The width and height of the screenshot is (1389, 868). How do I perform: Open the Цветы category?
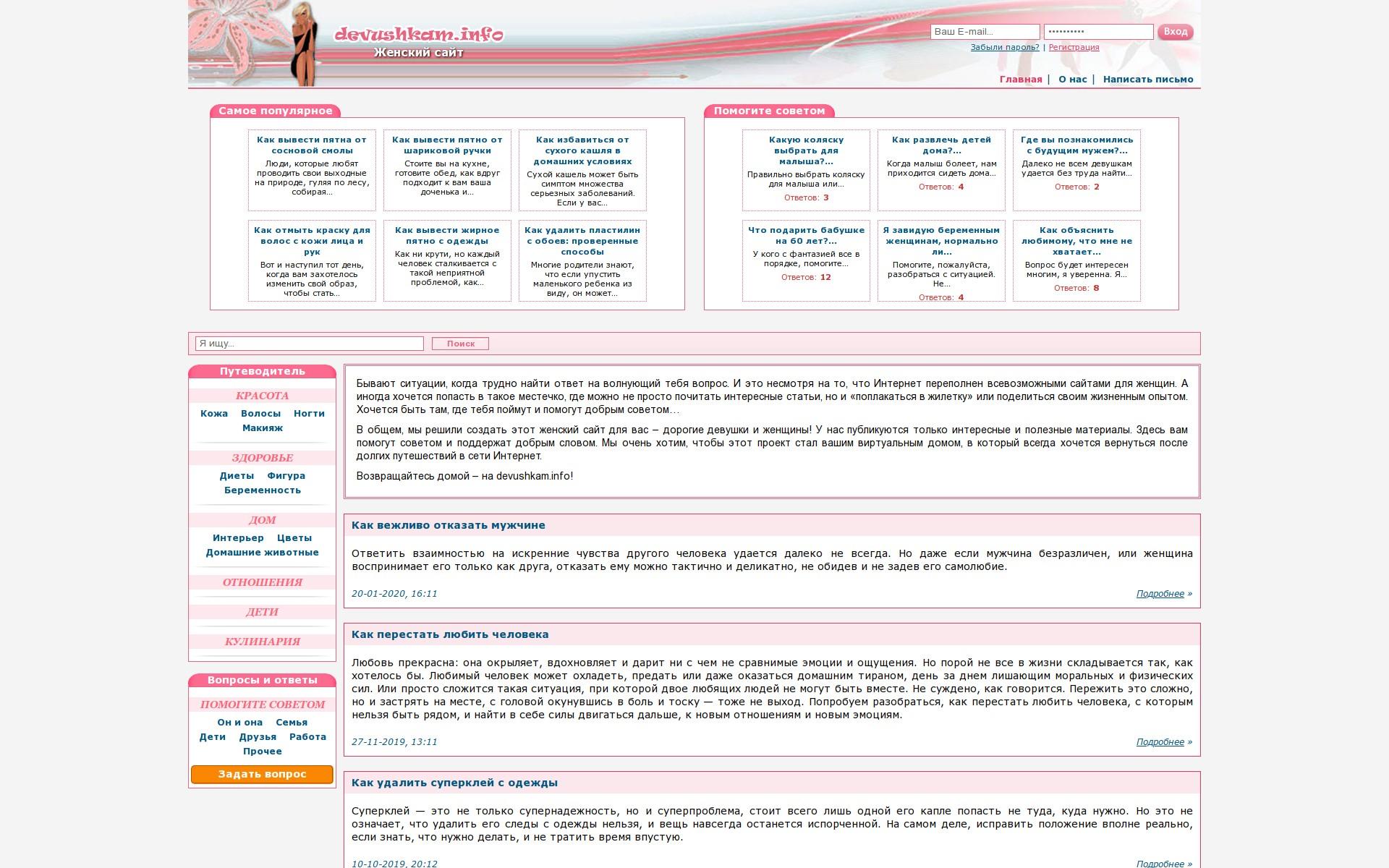click(x=294, y=538)
